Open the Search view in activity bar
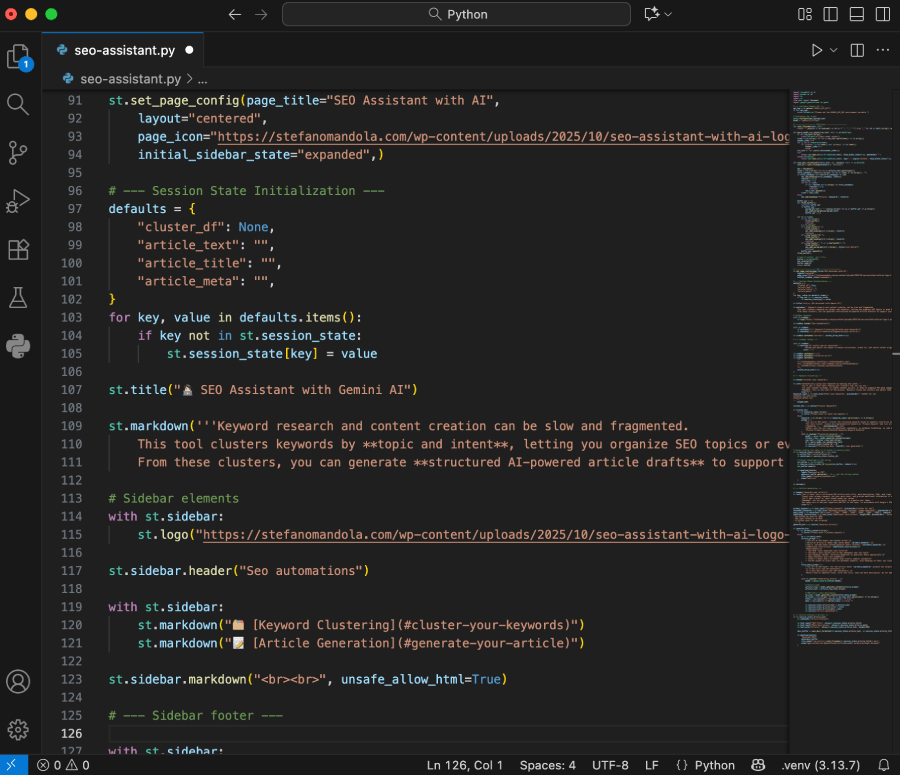This screenshot has width=900, height=775. [x=18, y=104]
